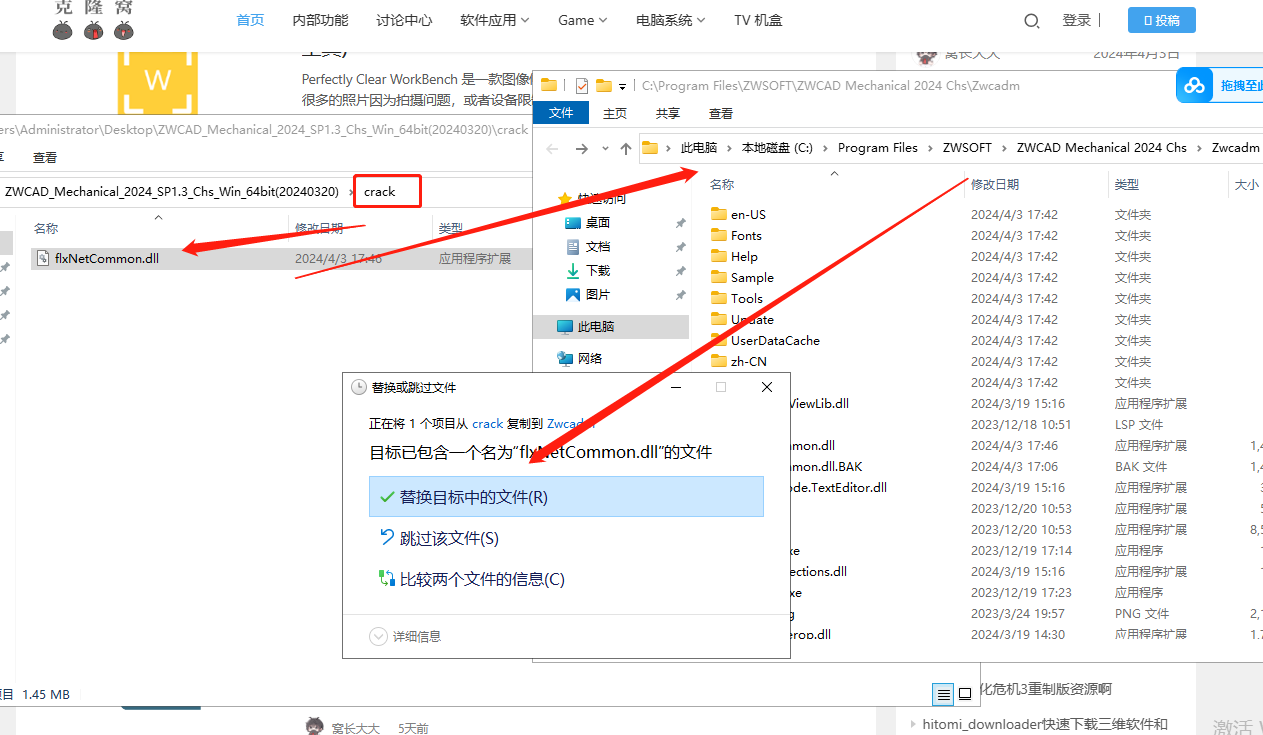Close the 替换或跳过文件 dialog

767,387
